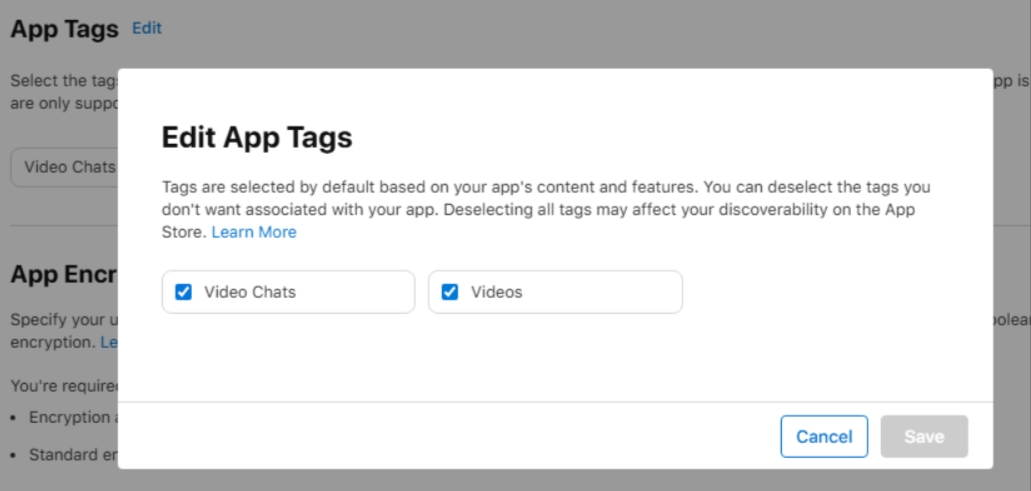The height and width of the screenshot is (491, 1031).
Task: Open the Learn More link
Action: pos(254,232)
